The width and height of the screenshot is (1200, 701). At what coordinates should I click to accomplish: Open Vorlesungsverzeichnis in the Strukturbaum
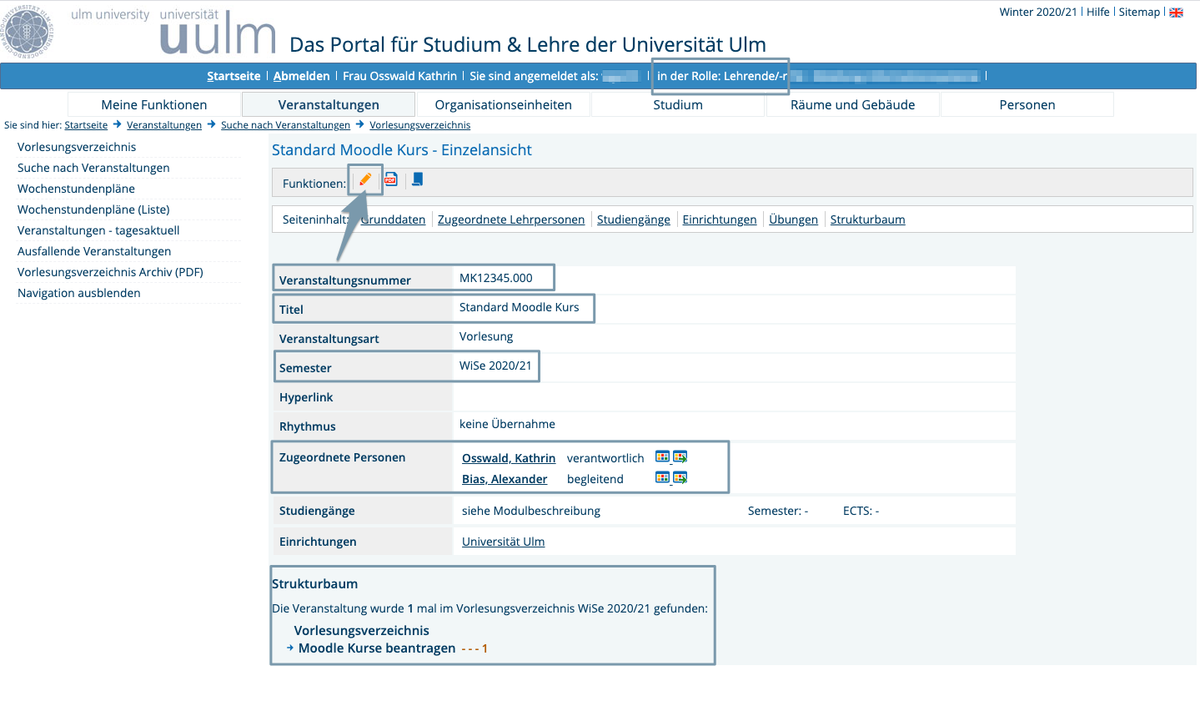[x=362, y=630]
